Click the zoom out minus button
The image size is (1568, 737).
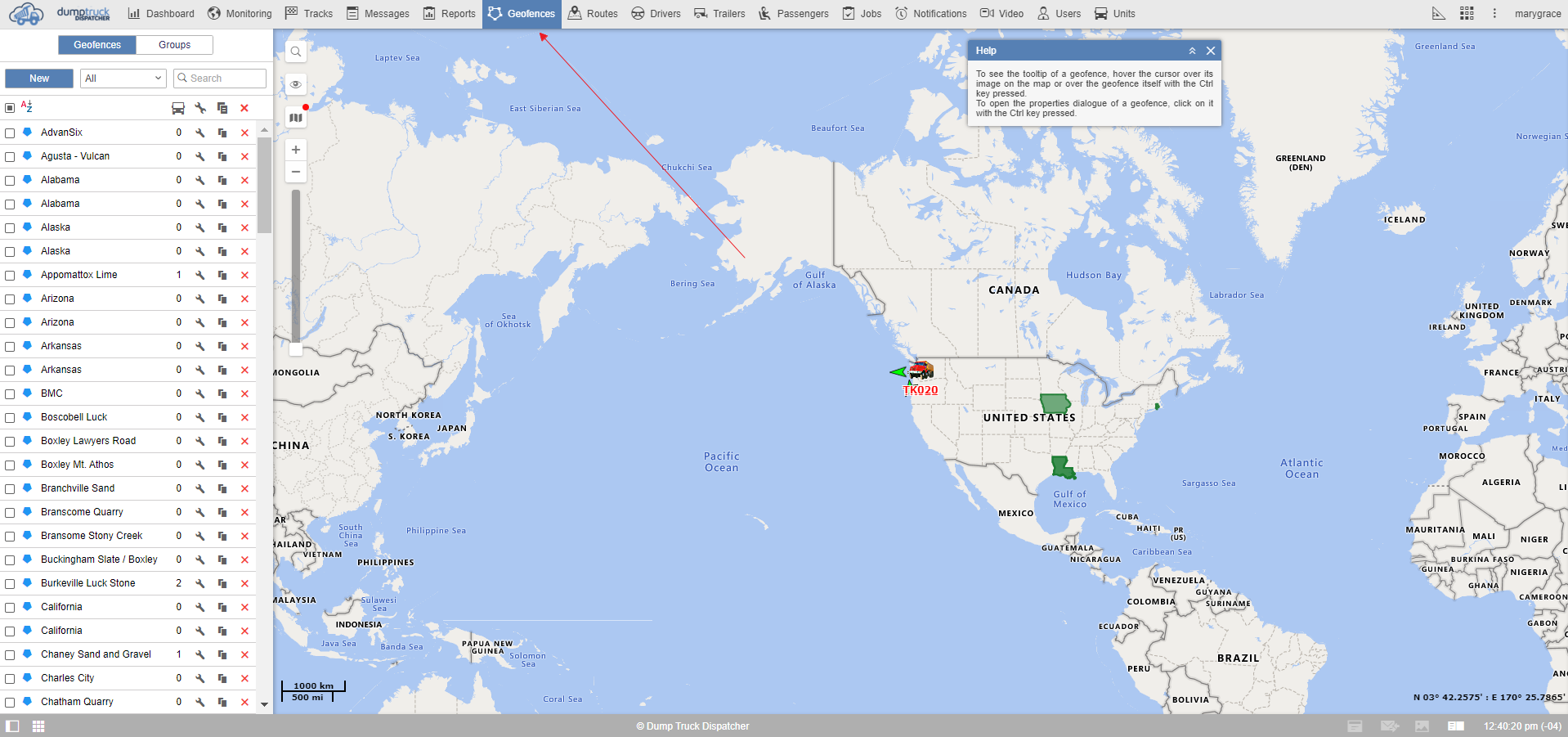point(296,172)
